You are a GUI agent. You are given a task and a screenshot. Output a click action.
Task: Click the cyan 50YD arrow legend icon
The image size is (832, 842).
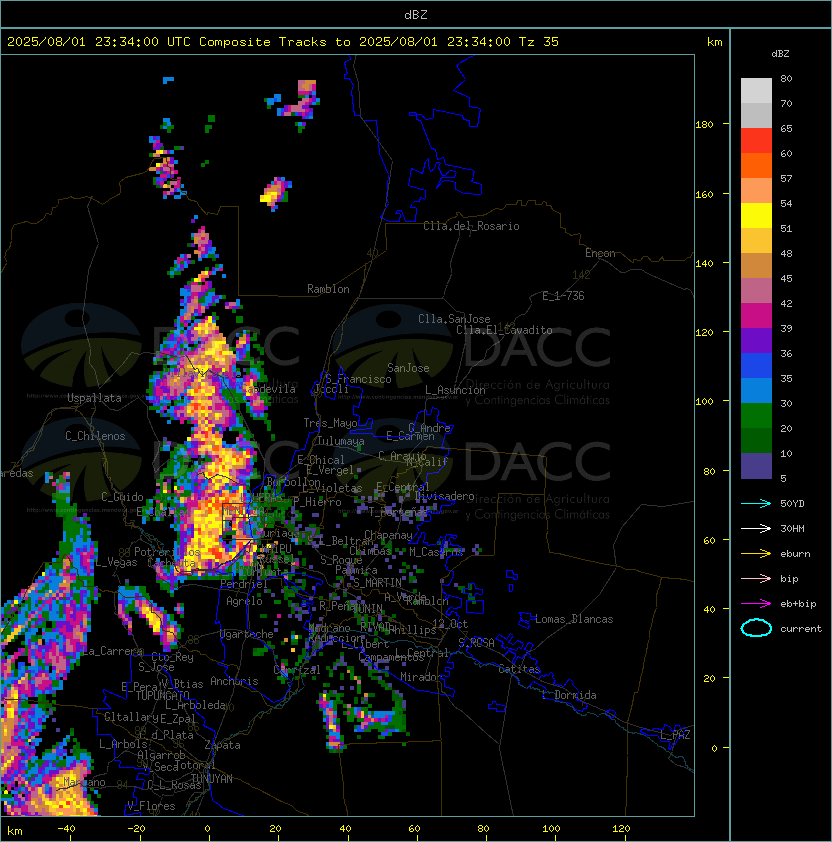point(756,503)
